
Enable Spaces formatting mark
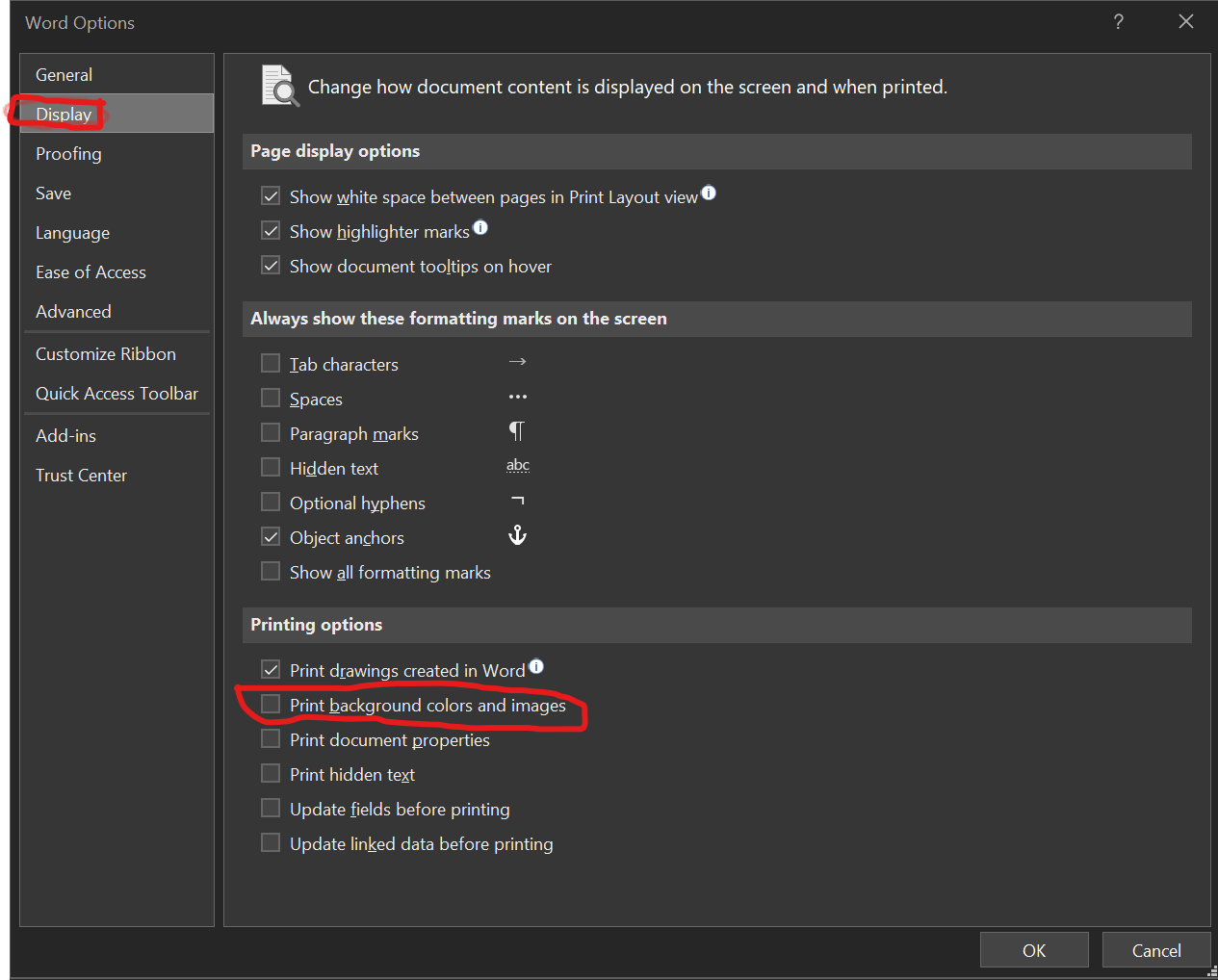click(271, 399)
